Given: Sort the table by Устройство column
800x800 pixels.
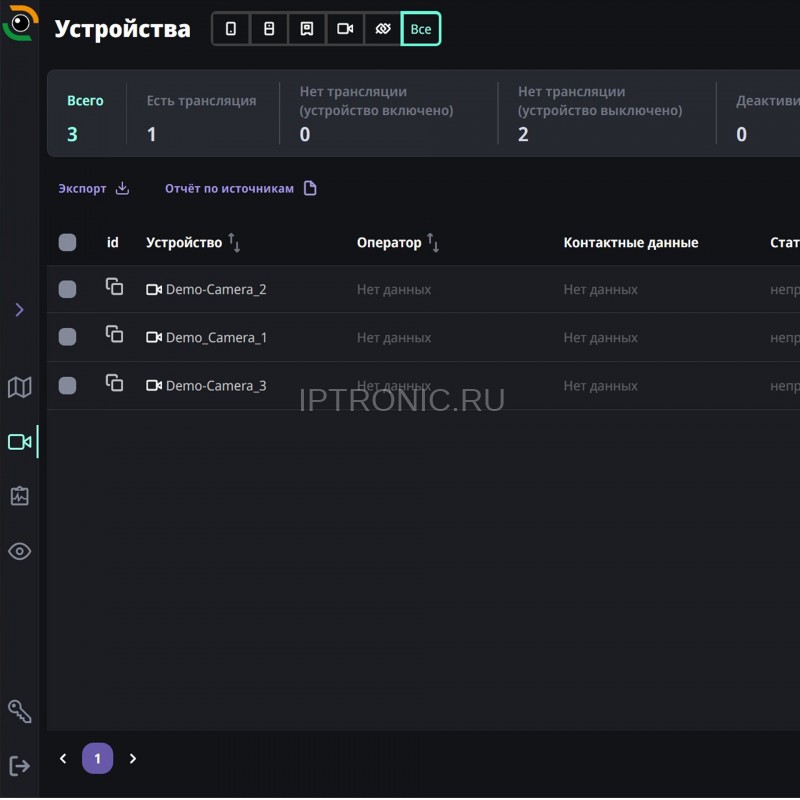Looking at the screenshot, I should (x=234, y=242).
